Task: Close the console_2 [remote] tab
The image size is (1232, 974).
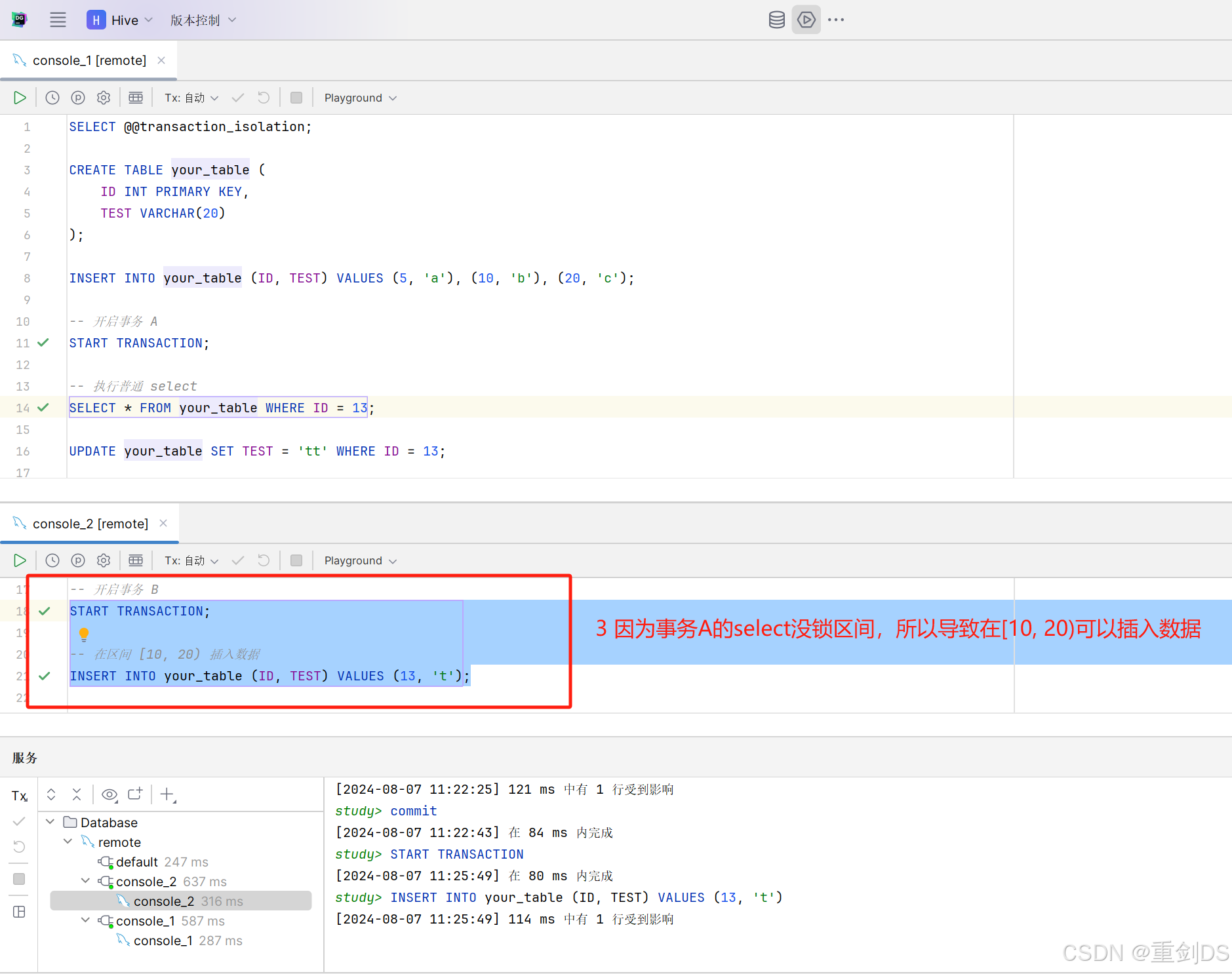Action: coord(163,523)
